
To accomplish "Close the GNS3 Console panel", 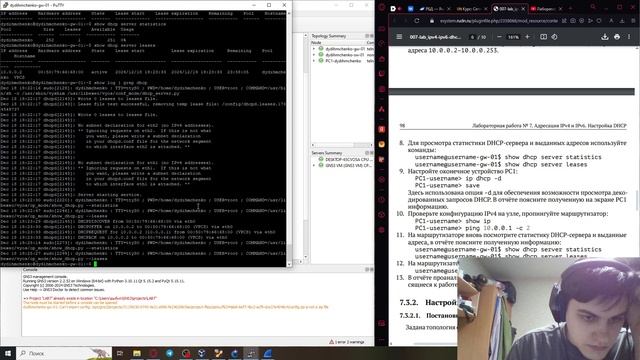I will click(x=371, y=269).
